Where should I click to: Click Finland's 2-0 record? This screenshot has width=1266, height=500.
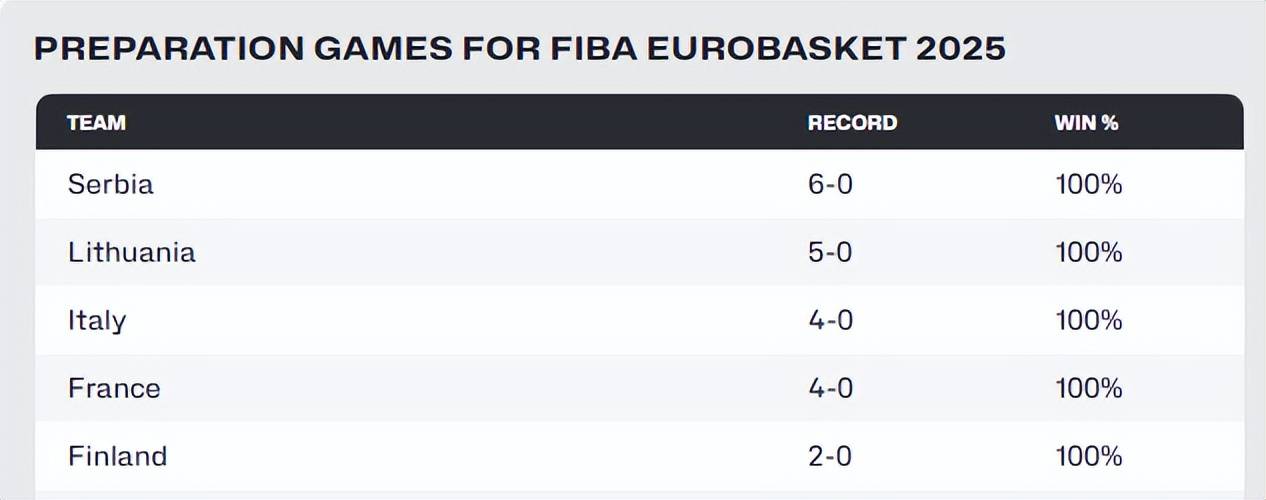coord(830,457)
